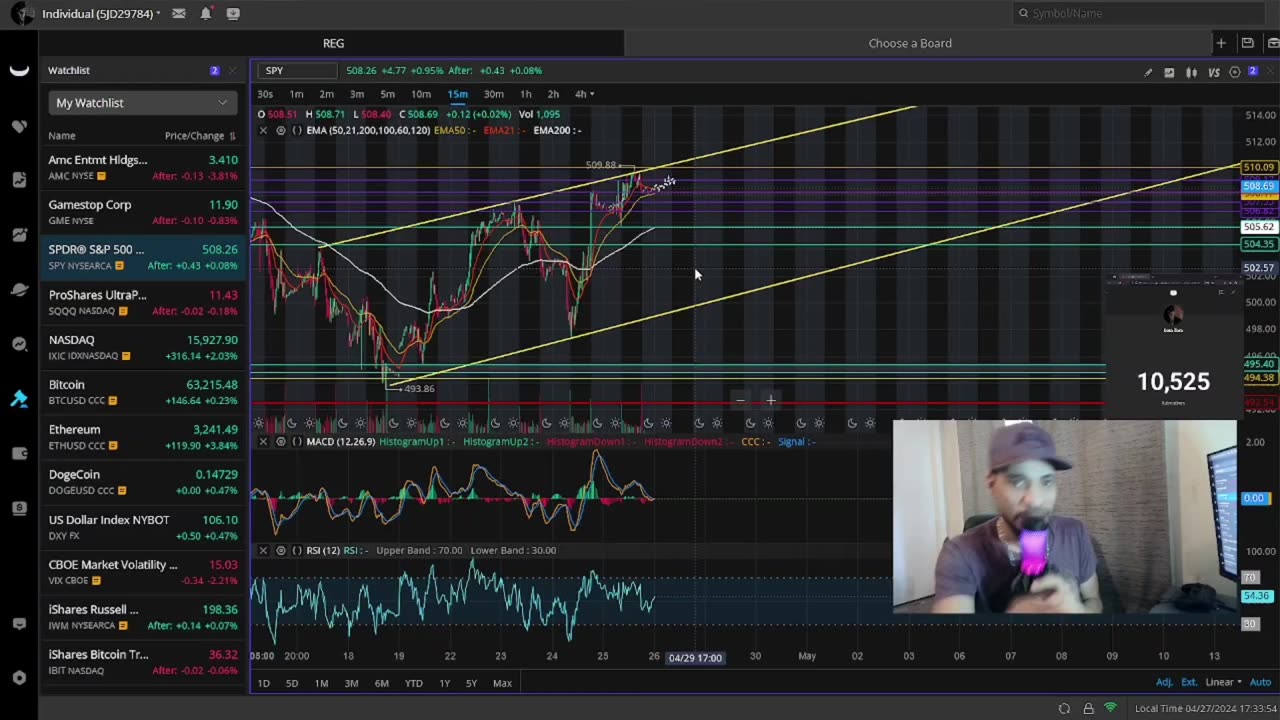Viewport: 1280px width, 720px height.
Task: Select the 5m timeframe
Action: (387, 94)
